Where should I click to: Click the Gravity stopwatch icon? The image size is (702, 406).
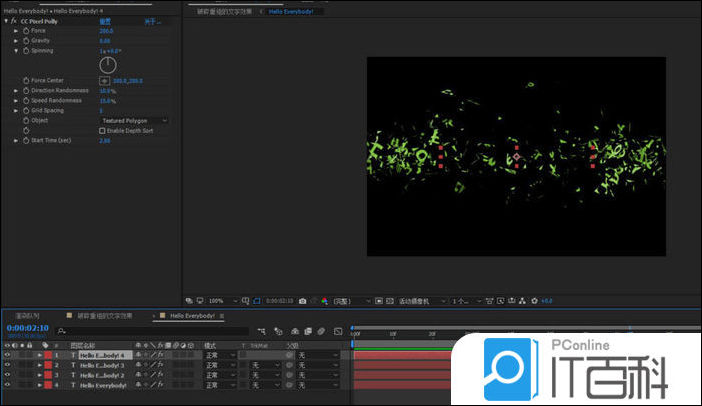(25, 41)
